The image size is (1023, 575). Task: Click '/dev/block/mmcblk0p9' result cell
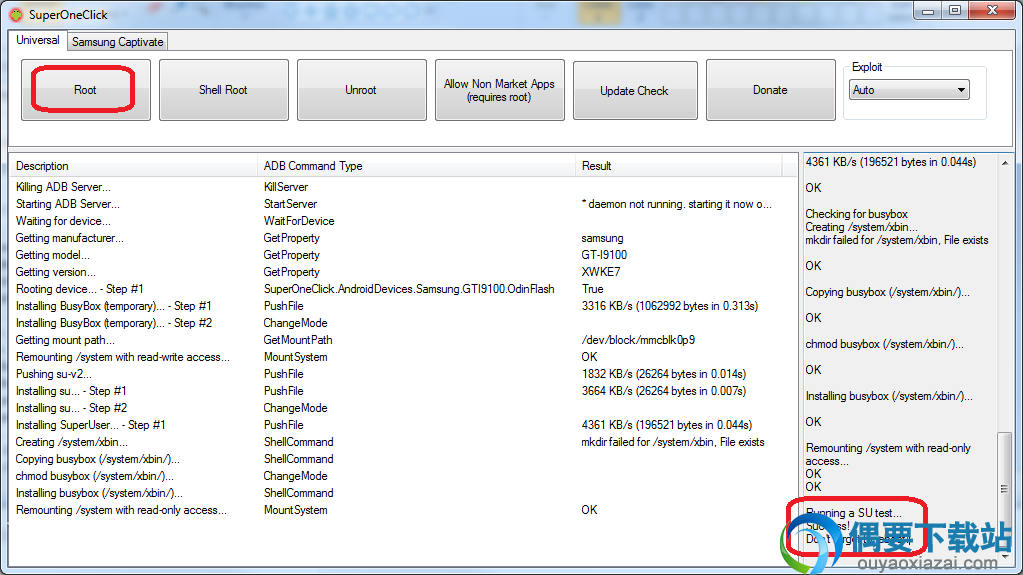(x=638, y=339)
